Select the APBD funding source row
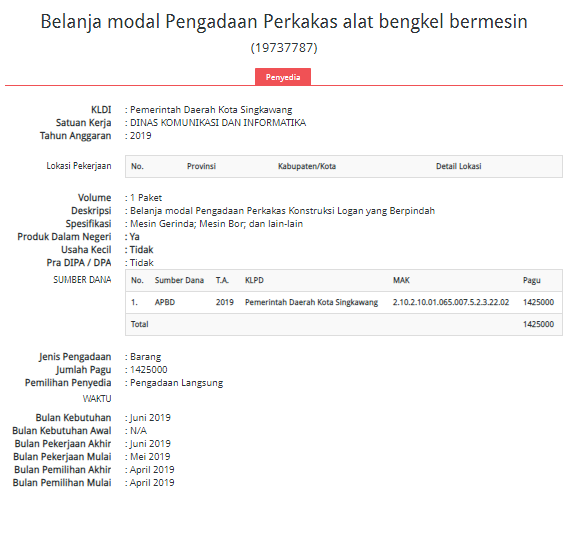This screenshot has height=544, width=572. click(344, 302)
